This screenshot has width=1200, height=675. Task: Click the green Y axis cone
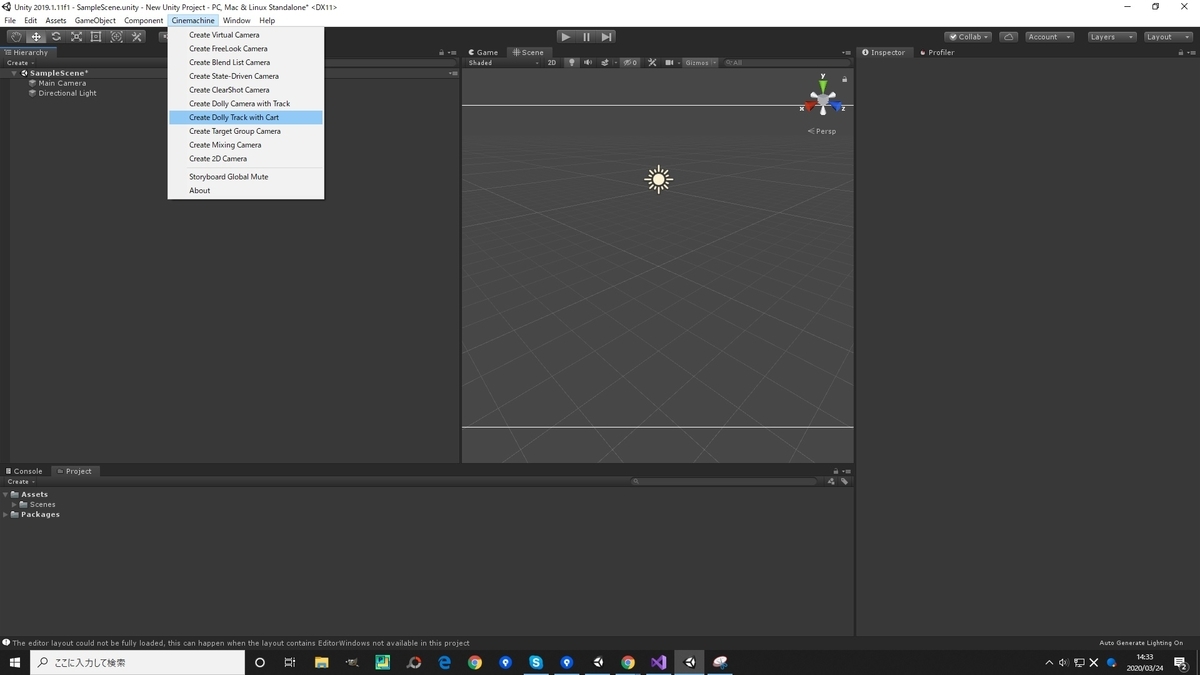coord(823,86)
